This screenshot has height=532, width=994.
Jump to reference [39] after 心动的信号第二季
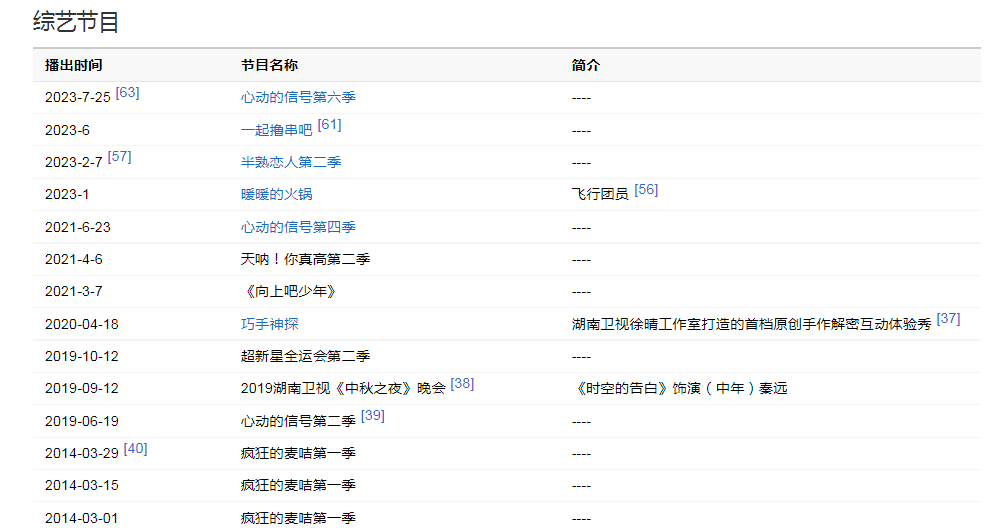(x=372, y=416)
